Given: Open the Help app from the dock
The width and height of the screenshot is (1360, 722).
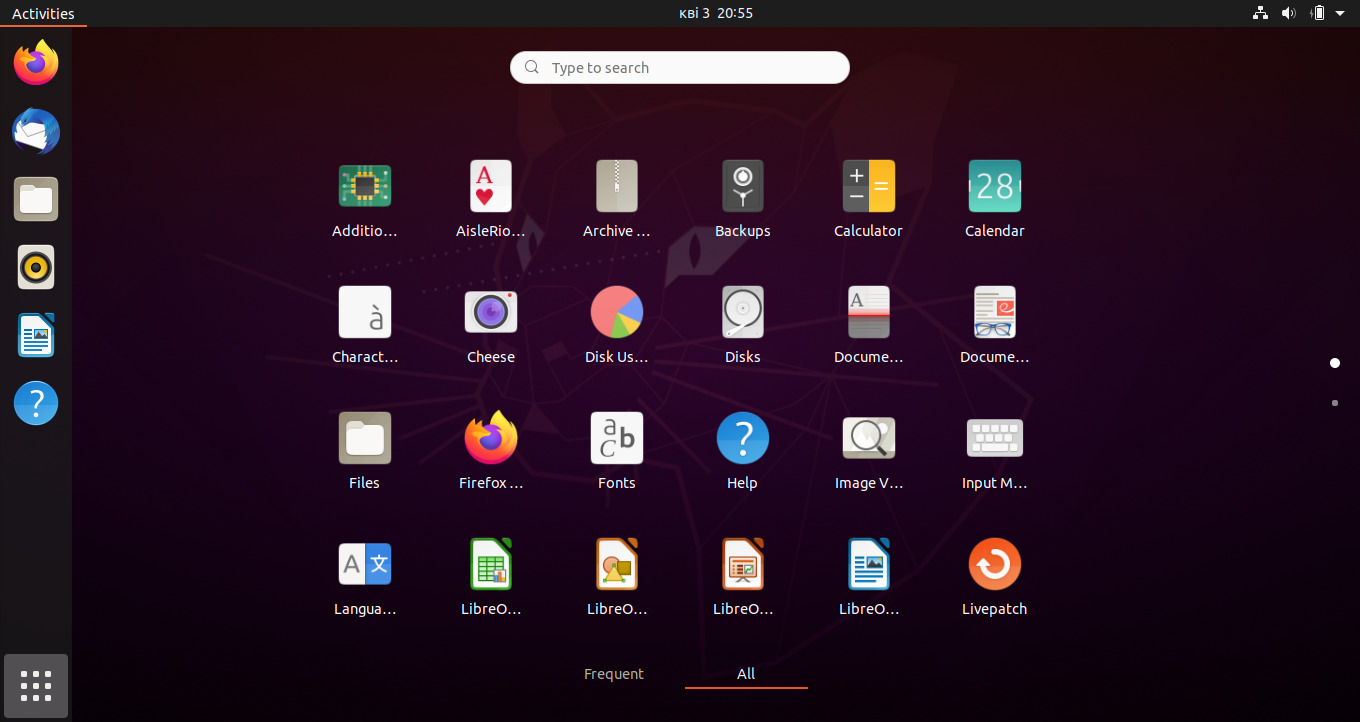Looking at the screenshot, I should click(x=35, y=403).
